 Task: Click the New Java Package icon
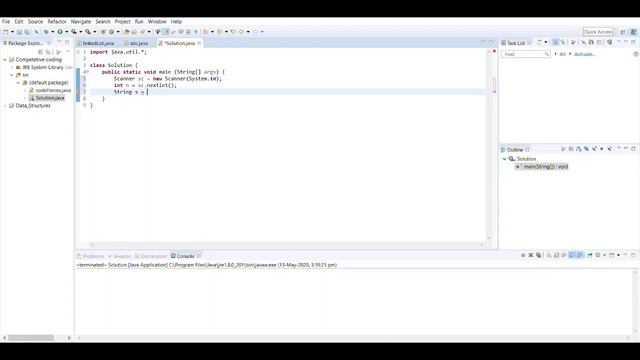tap(104, 32)
